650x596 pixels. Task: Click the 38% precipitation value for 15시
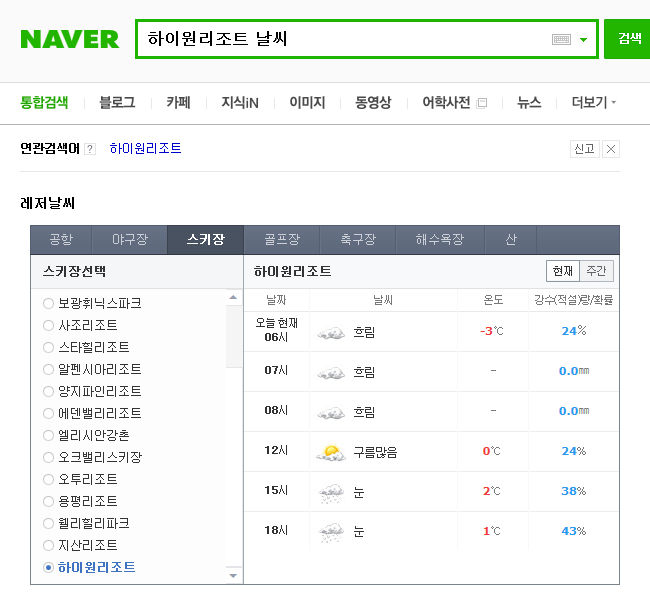click(574, 491)
